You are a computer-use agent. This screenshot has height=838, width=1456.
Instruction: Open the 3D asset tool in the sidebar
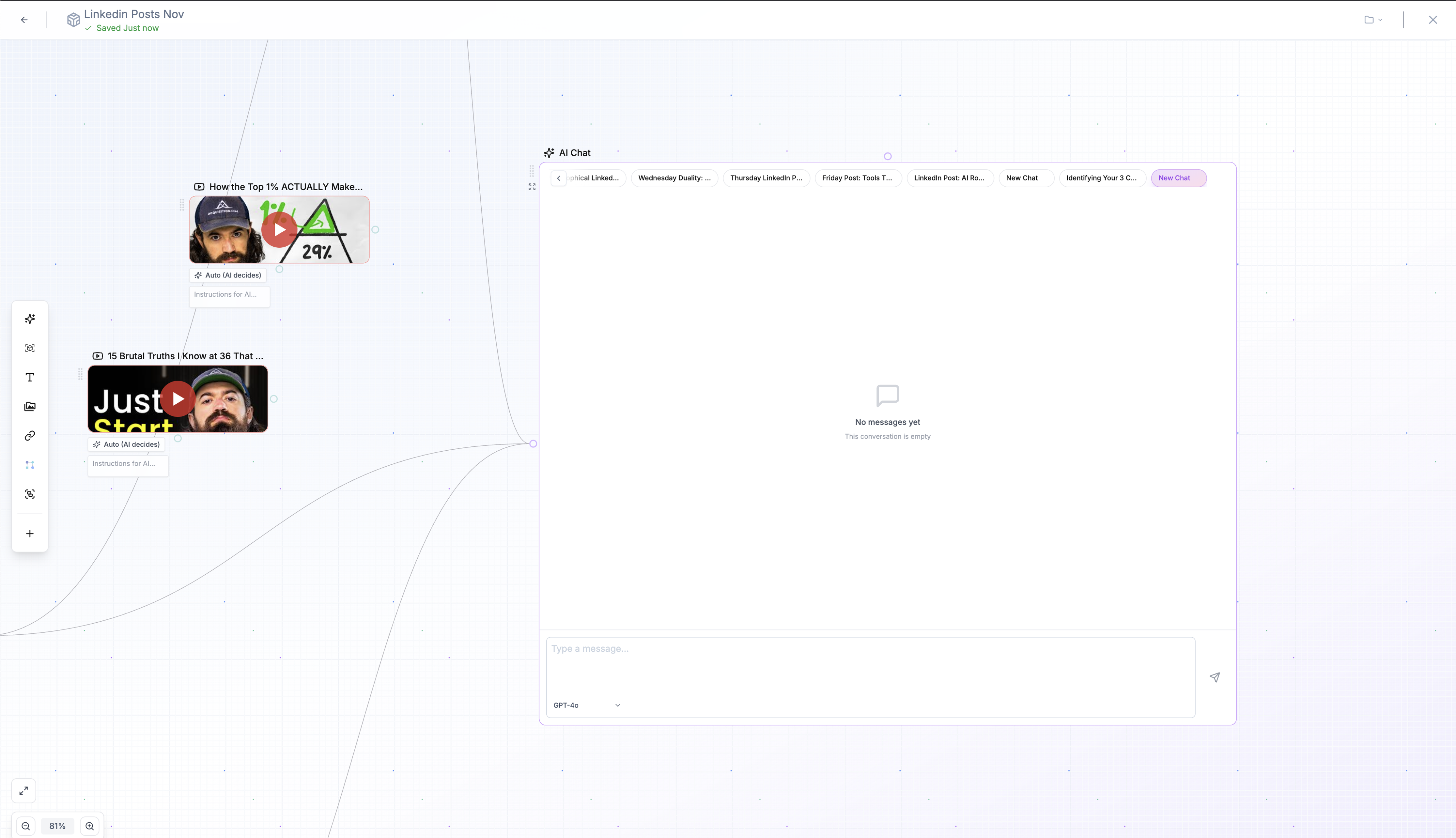click(x=30, y=348)
